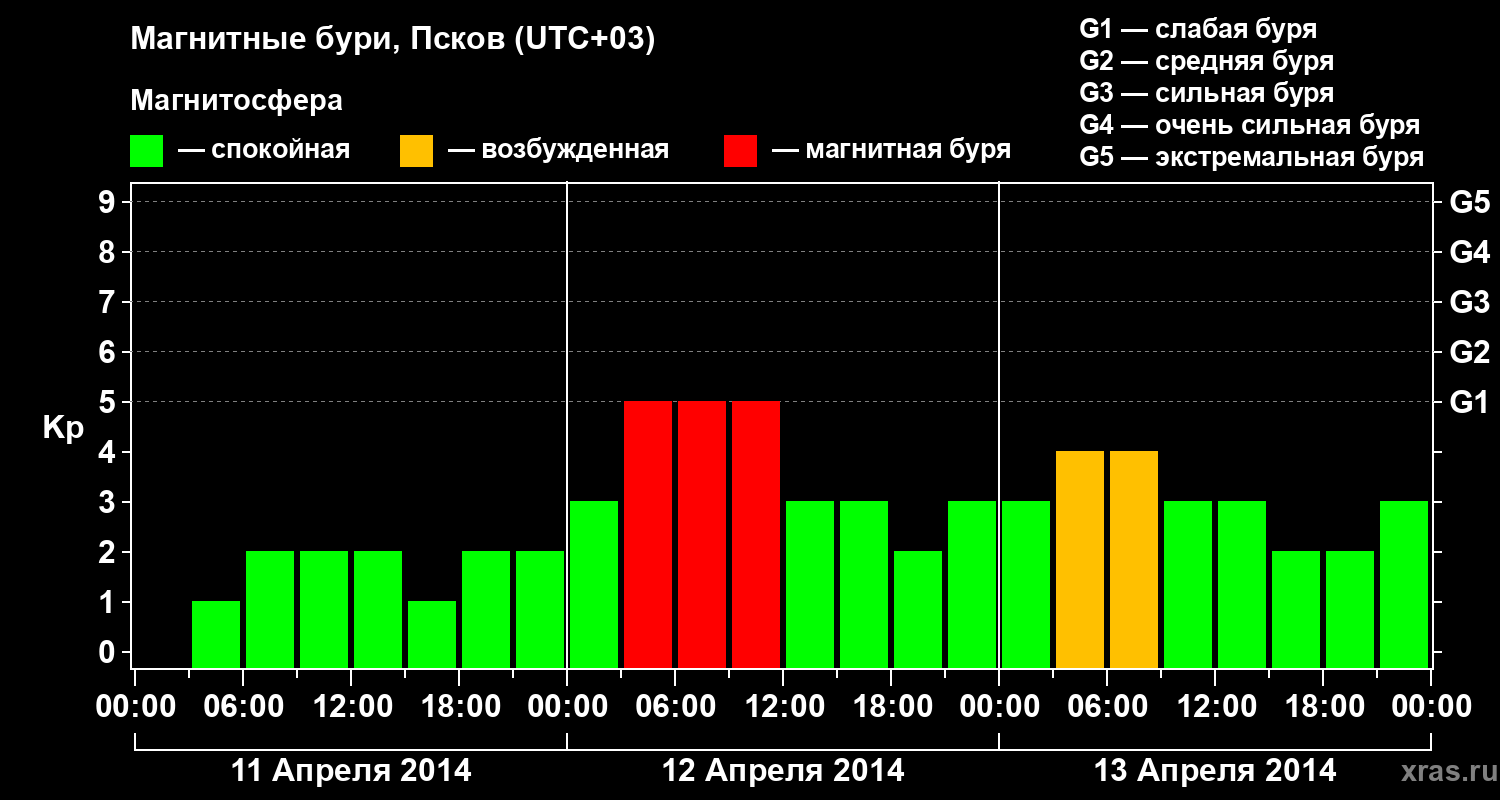Click the G2 label on right axis
The height and width of the screenshot is (800, 1500).
coord(1469,353)
